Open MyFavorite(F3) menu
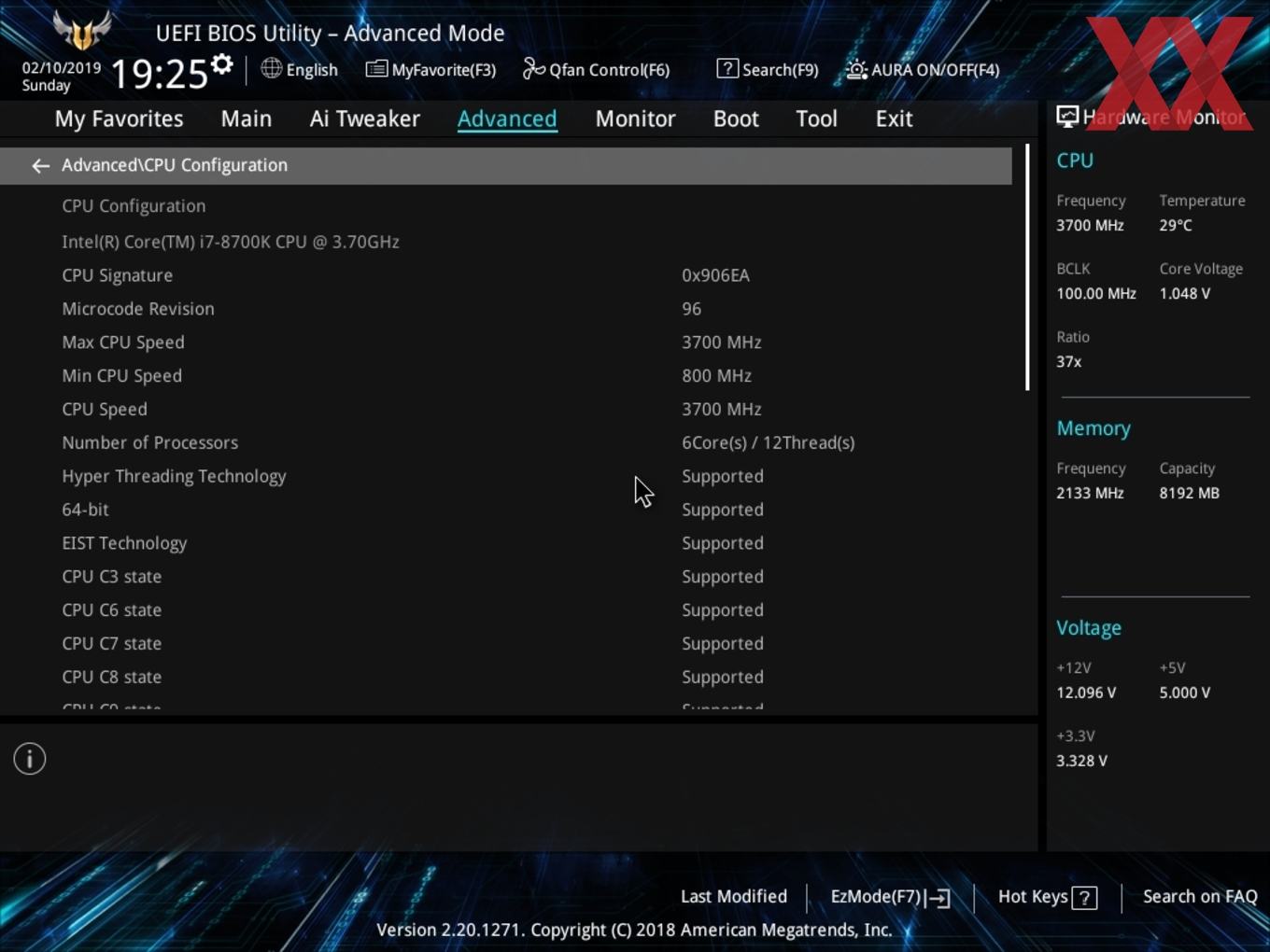 point(431,70)
